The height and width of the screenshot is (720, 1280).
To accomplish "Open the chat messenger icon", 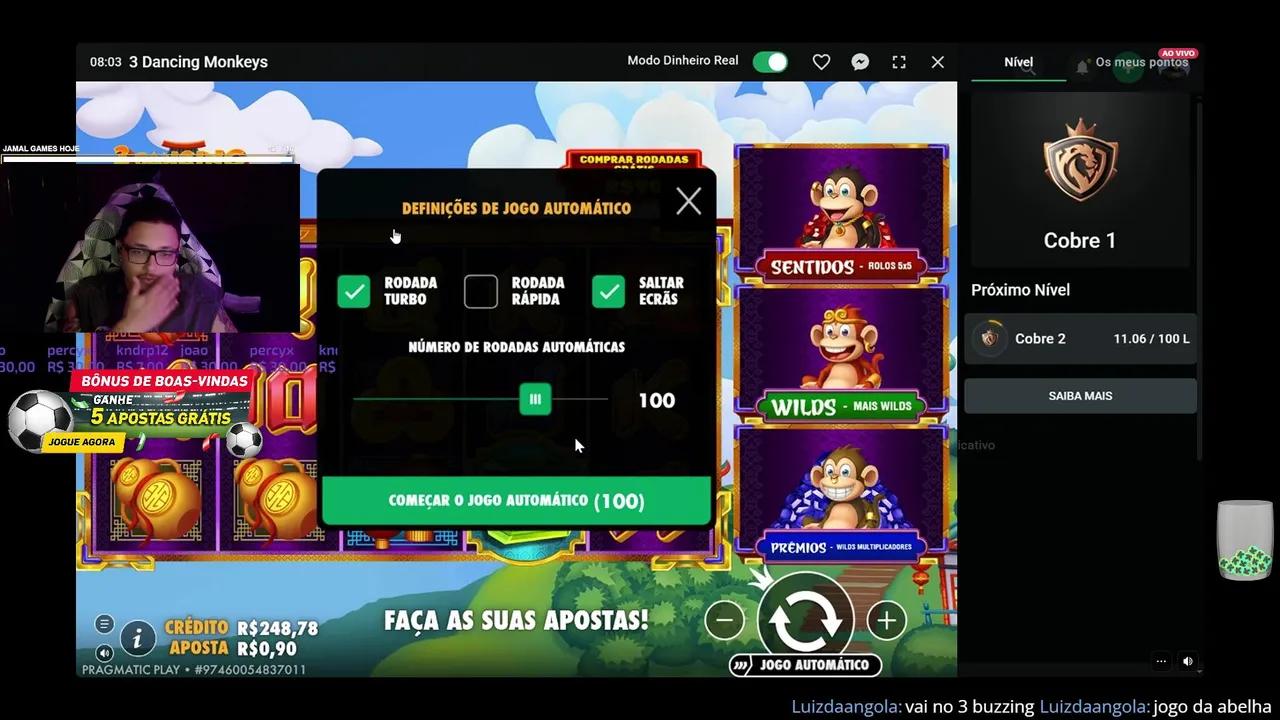I will pyautogui.click(x=860, y=62).
